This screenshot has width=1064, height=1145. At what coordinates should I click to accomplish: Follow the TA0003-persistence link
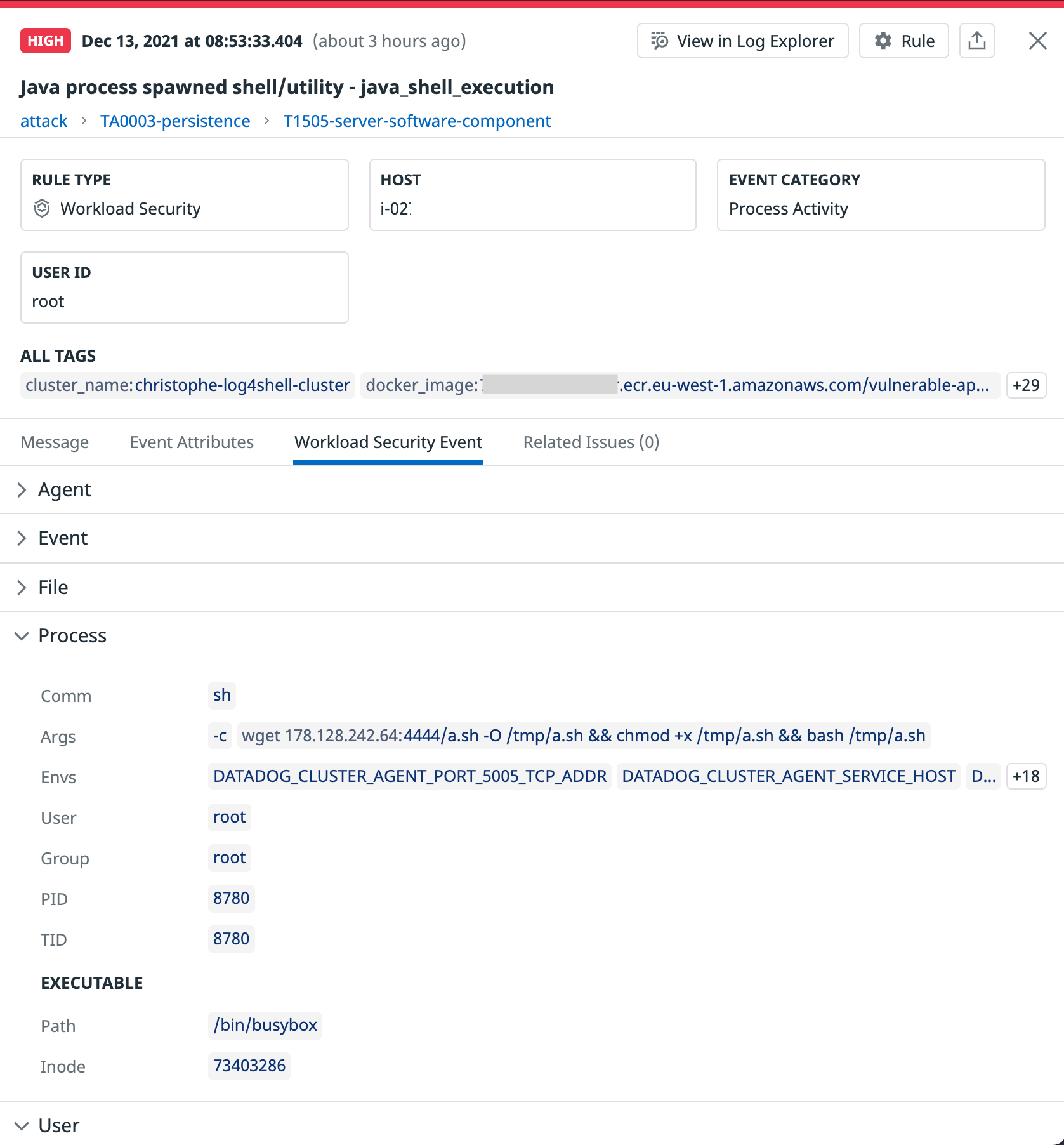click(x=176, y=121)
